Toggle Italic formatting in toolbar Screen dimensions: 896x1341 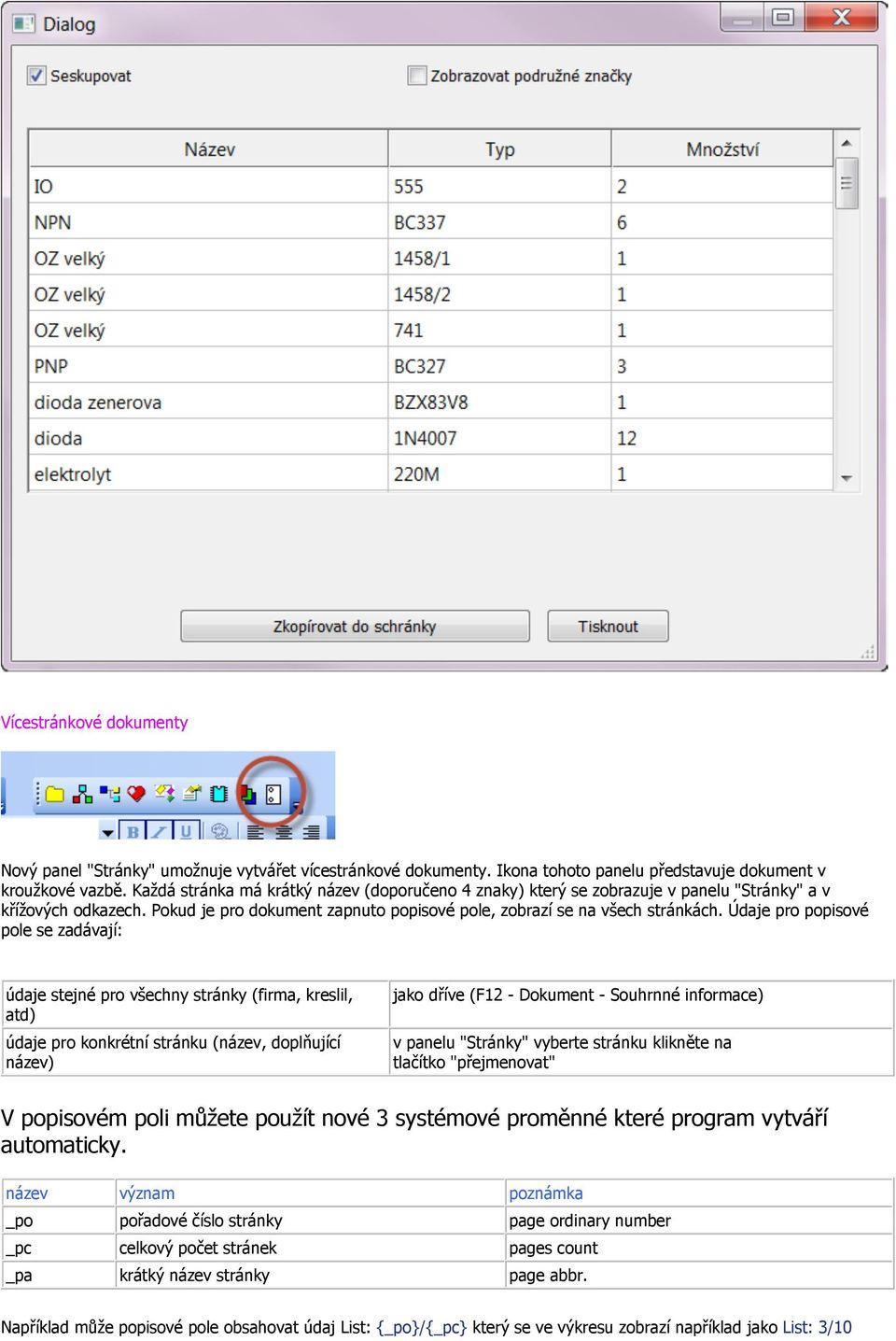click(x=160, y=830)
